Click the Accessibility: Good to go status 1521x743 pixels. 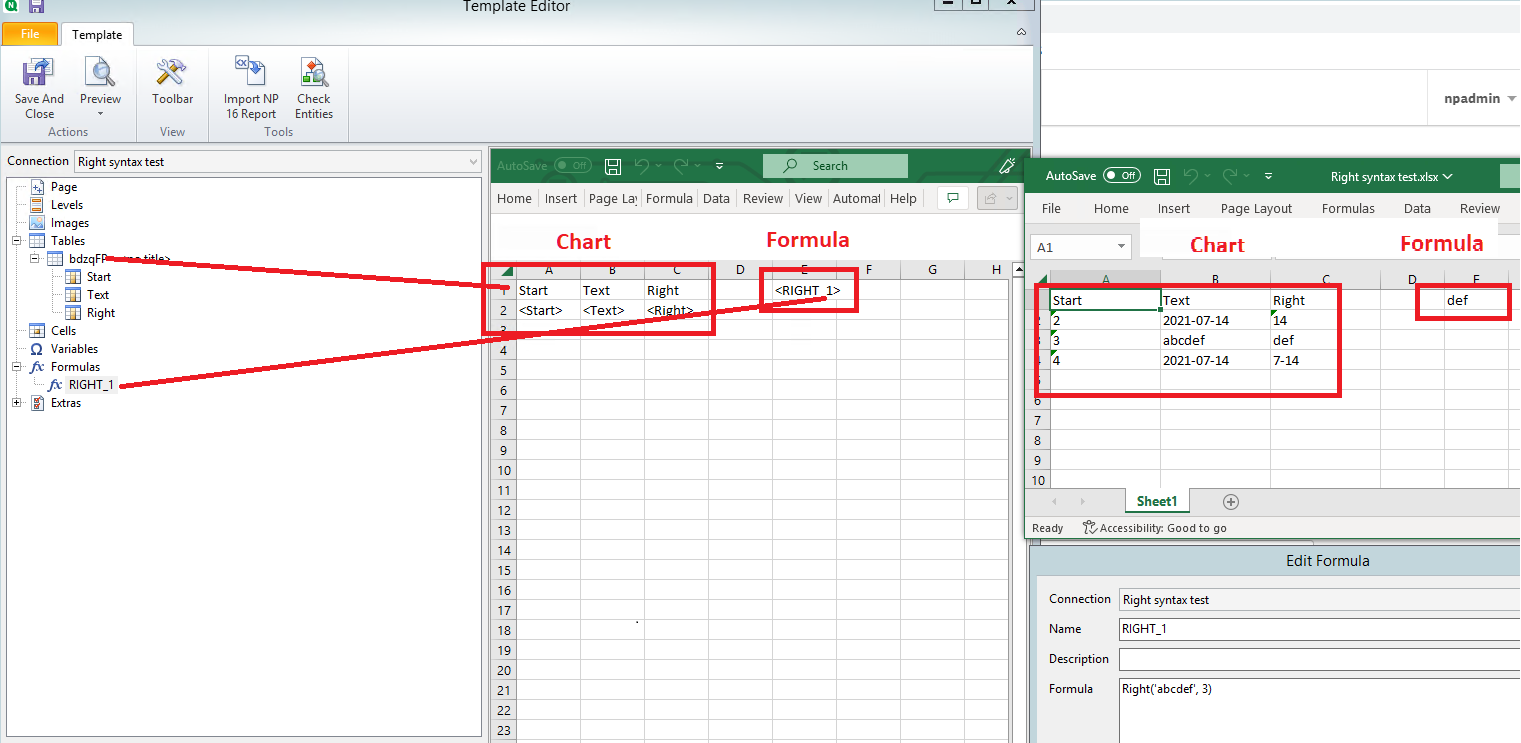1162,528
